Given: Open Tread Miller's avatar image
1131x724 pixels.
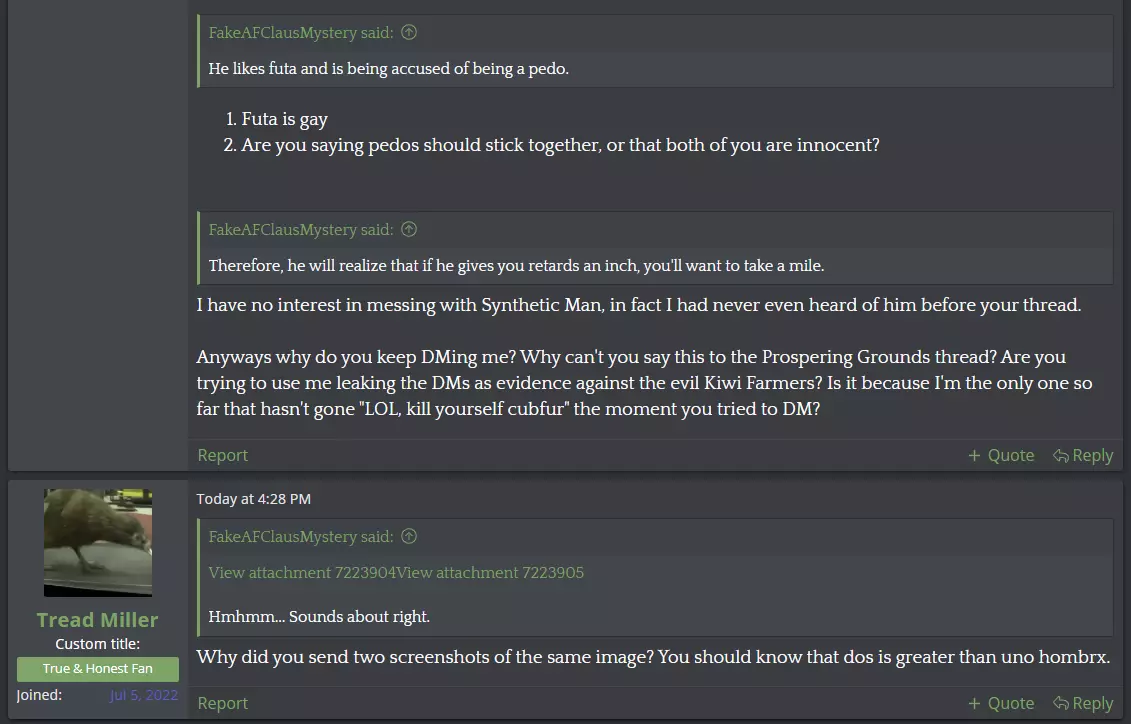Looking at the screenshot, I should coord(98,543).
